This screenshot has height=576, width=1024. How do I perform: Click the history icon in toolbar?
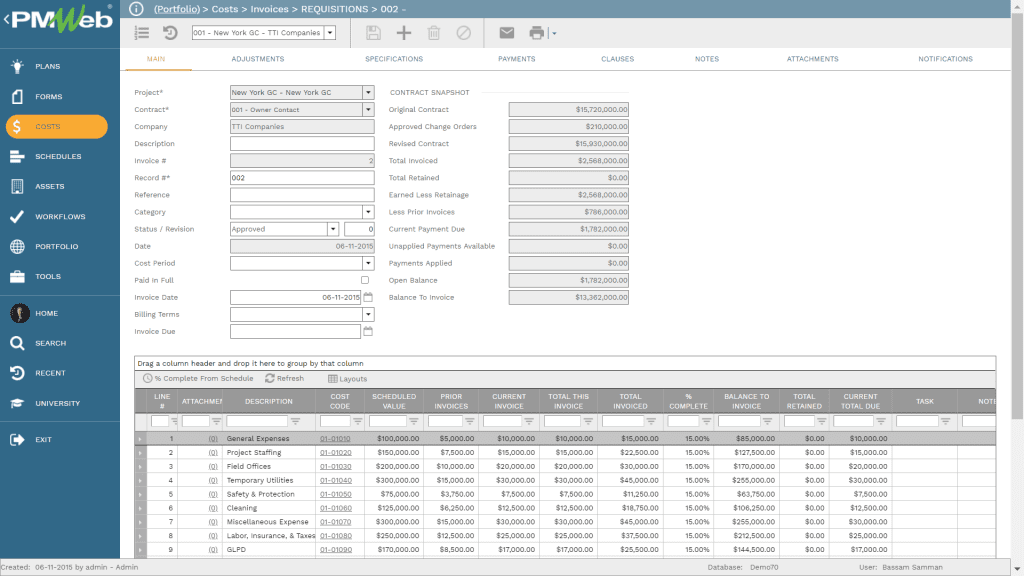tap(170, 33)
